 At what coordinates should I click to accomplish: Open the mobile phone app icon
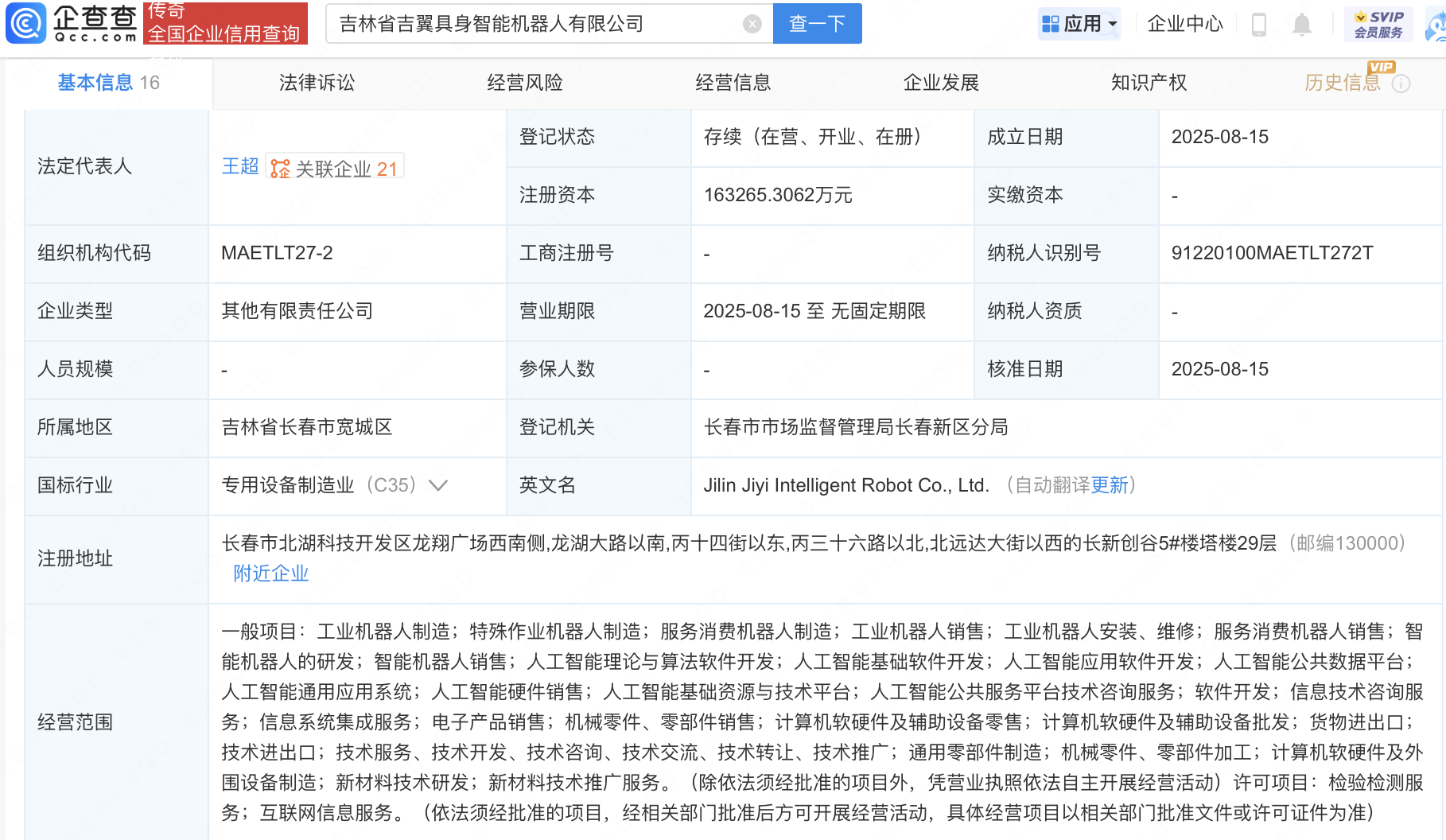(x=1258, y=24)
